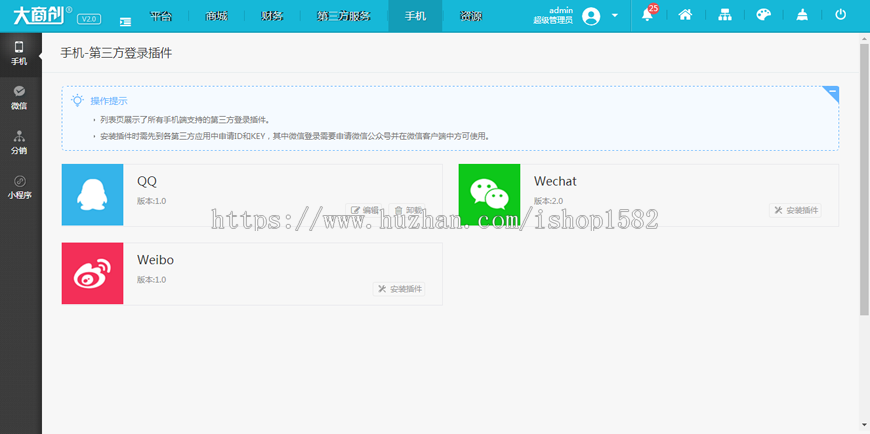Uninstall the QQ login plugin
Viewport: 870px width, 434px height.
408,210
